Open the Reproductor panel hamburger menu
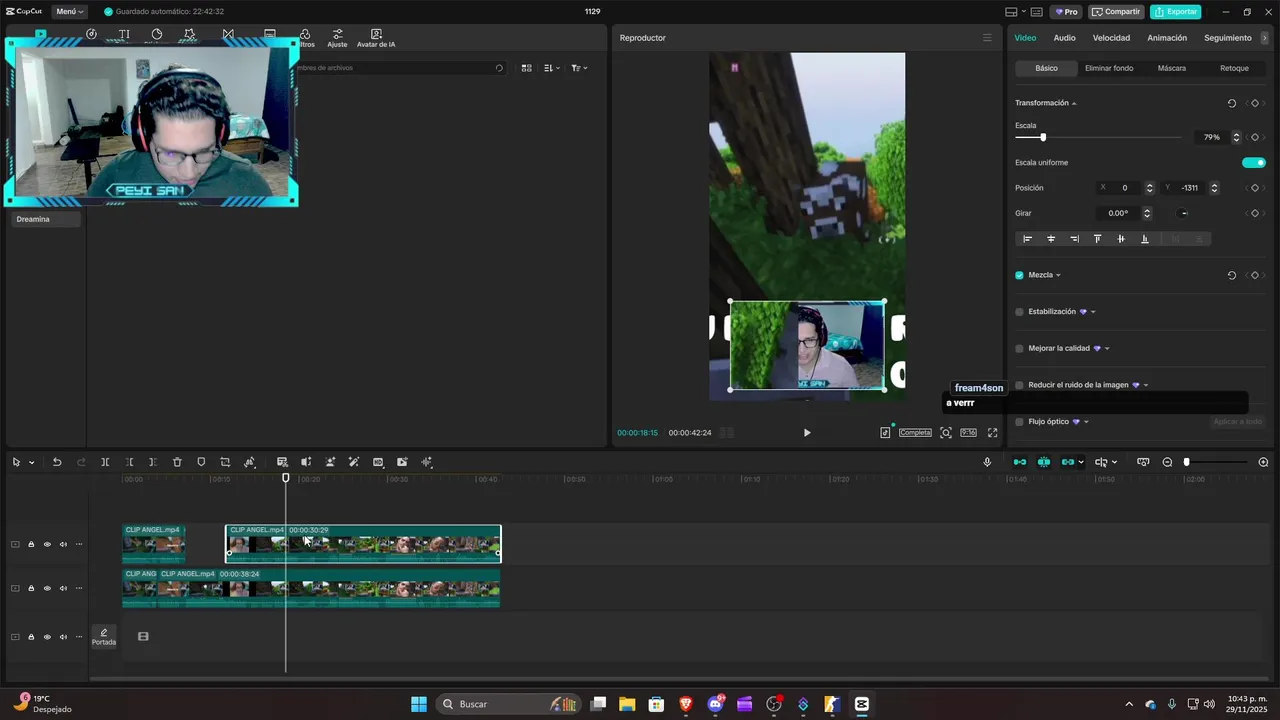This screenshot has height=720, width=1280. (x=987, y=38)
